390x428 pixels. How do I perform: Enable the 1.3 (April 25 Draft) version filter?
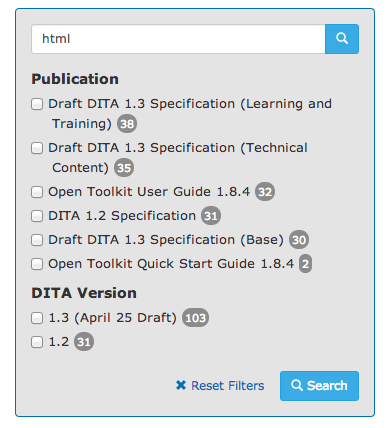click(37, 318)
